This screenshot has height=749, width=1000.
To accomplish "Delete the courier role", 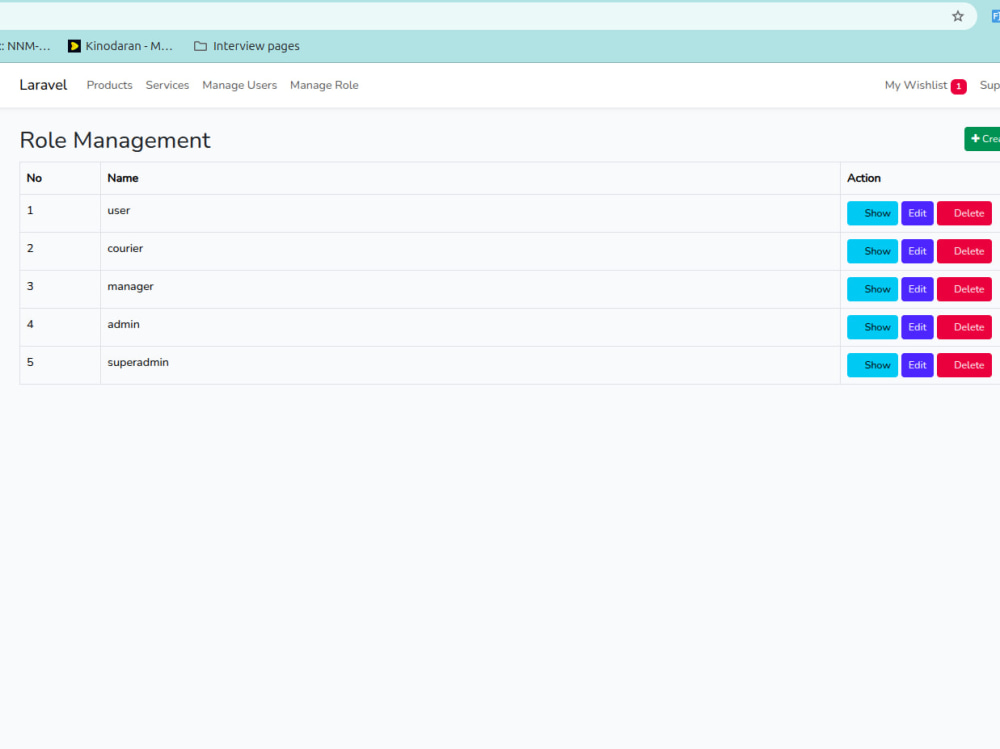I will [x=964, y=251].
